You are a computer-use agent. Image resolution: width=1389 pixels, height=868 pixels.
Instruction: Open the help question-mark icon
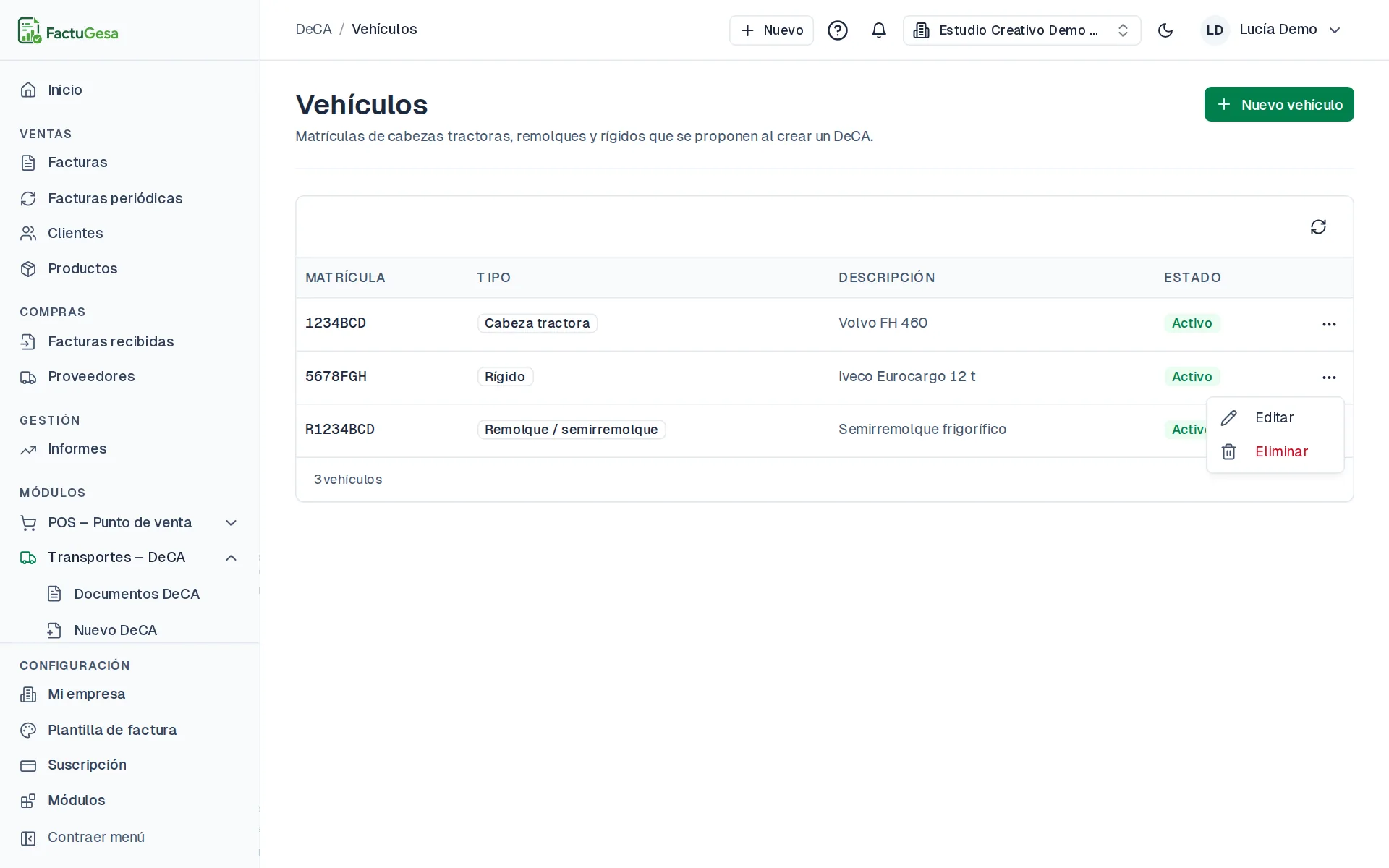tap(838, 30)
